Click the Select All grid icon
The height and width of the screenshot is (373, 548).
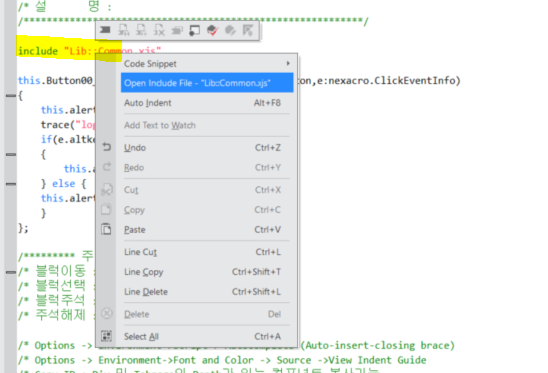pyautogui.click(x=106, y=336)
